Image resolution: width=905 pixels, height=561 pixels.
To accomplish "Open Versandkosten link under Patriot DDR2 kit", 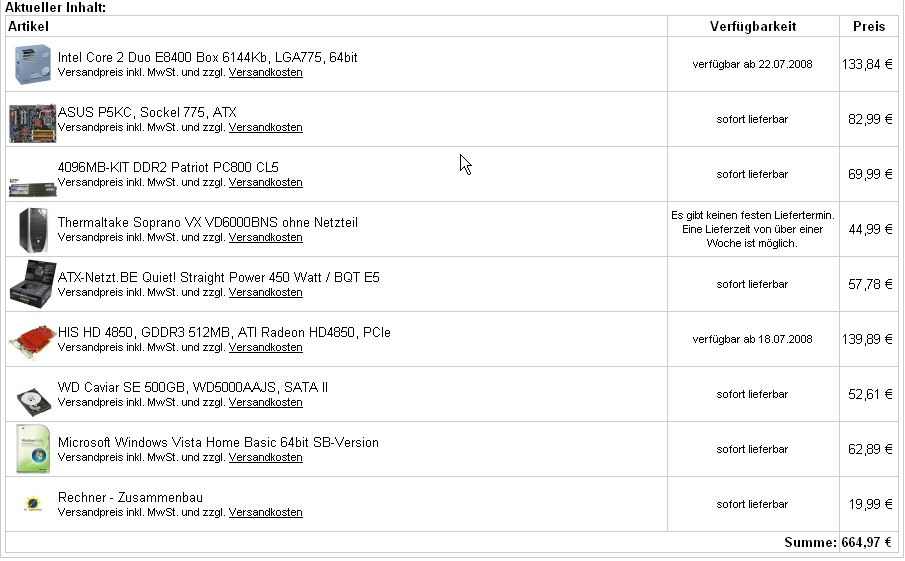I will point(265,183).
